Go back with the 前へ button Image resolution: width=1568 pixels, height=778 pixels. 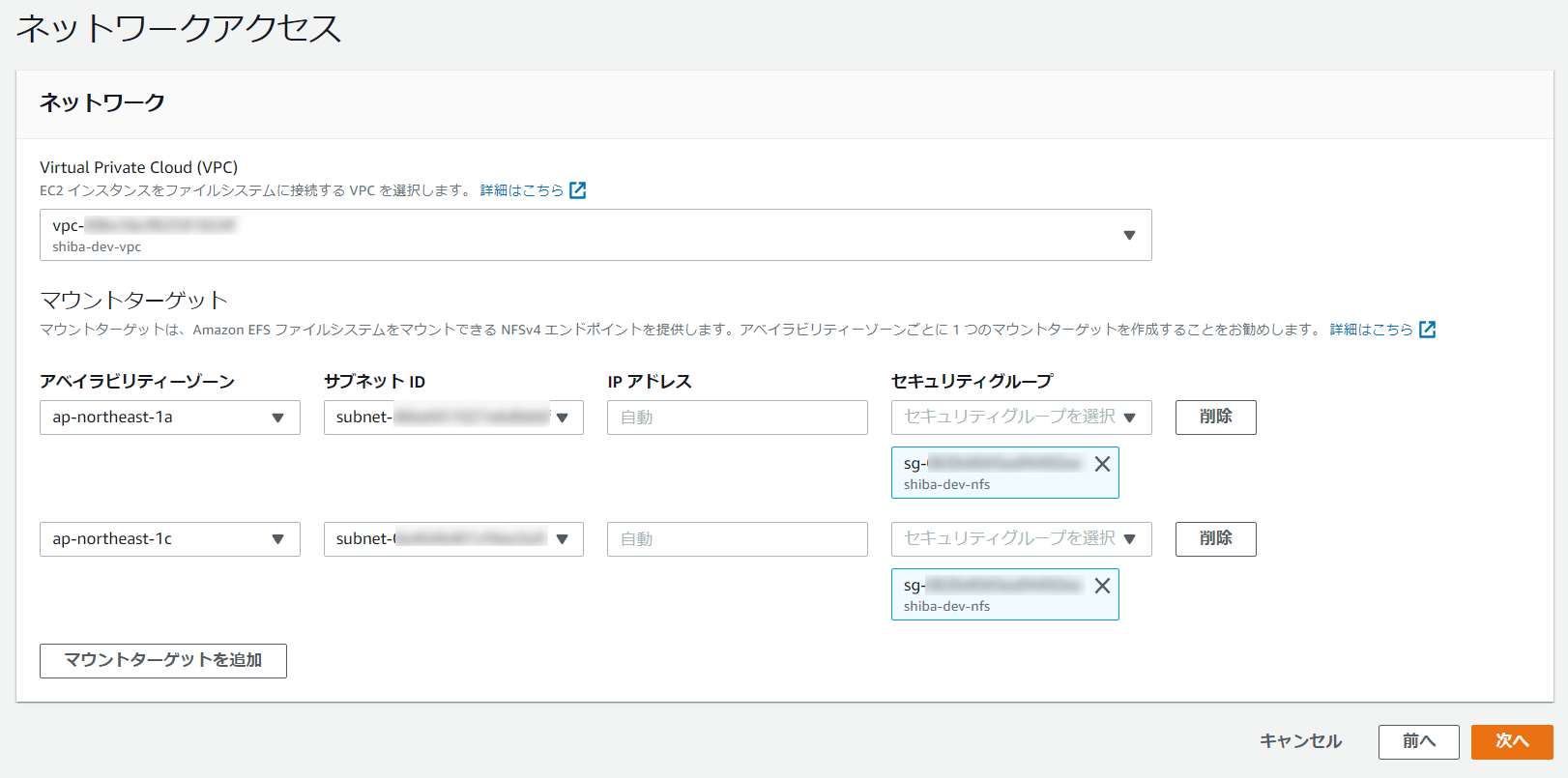tap(1419, 742)
